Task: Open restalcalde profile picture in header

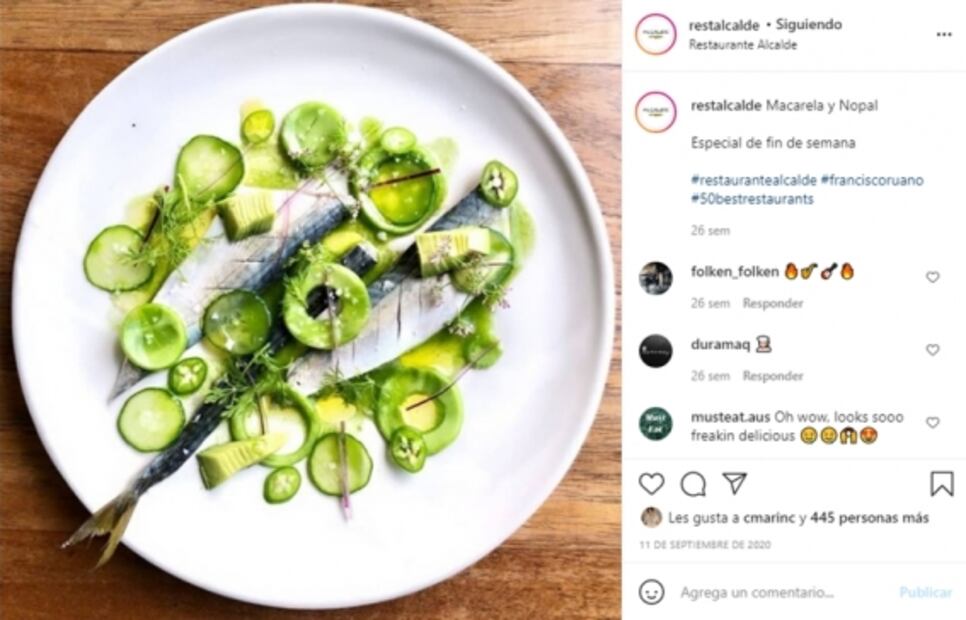Action: [x=655, y=34]
